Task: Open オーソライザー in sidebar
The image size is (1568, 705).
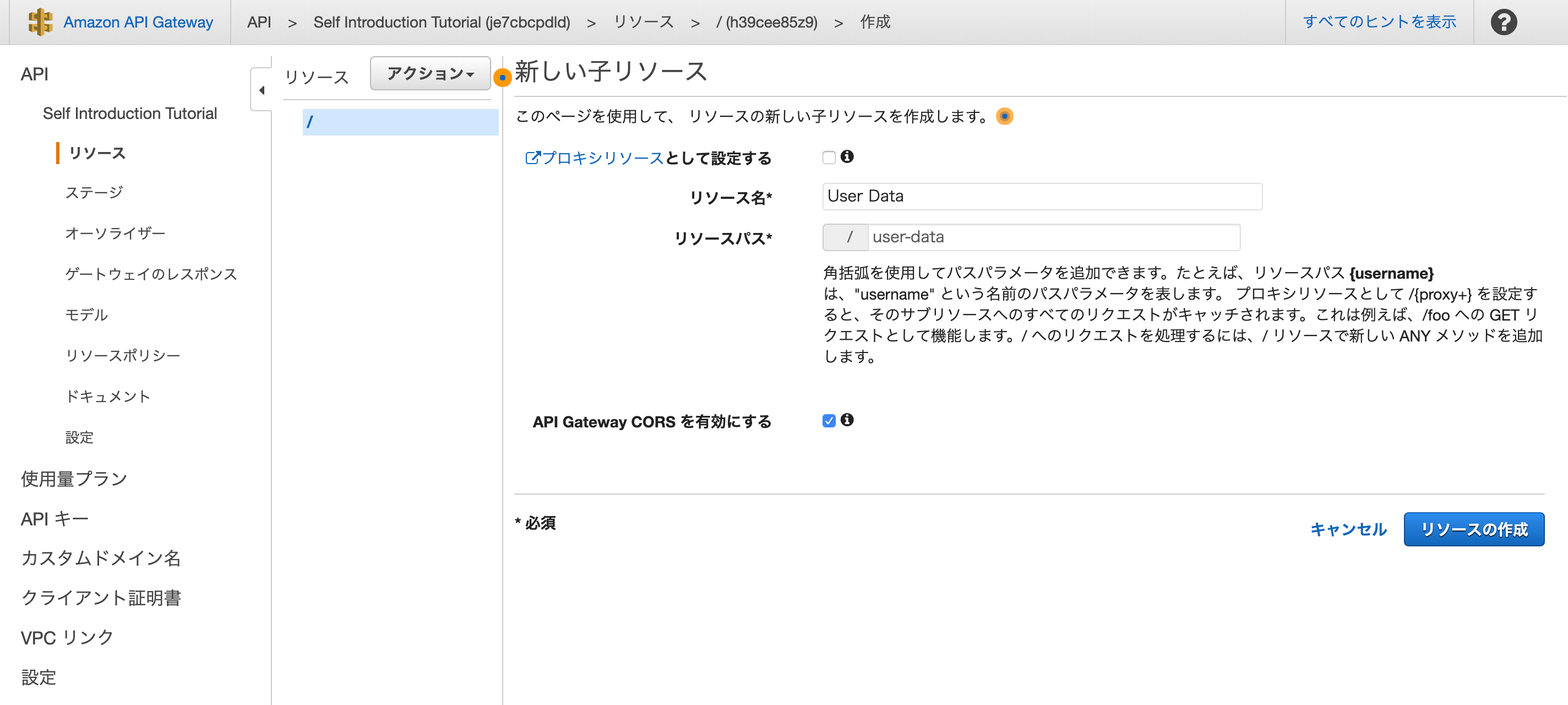Action: coord(115,233)
